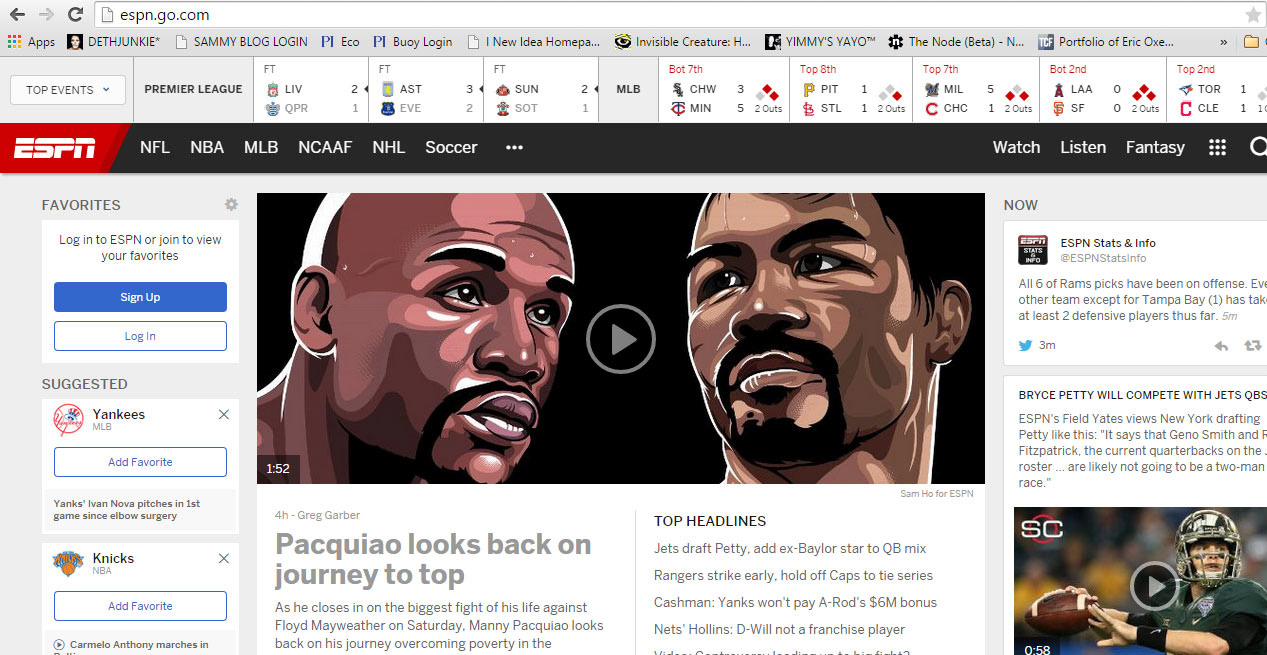Screen dimensions: 1267x655
Task: Open Jets draft Petty headline
Action: tap(790, 548)
